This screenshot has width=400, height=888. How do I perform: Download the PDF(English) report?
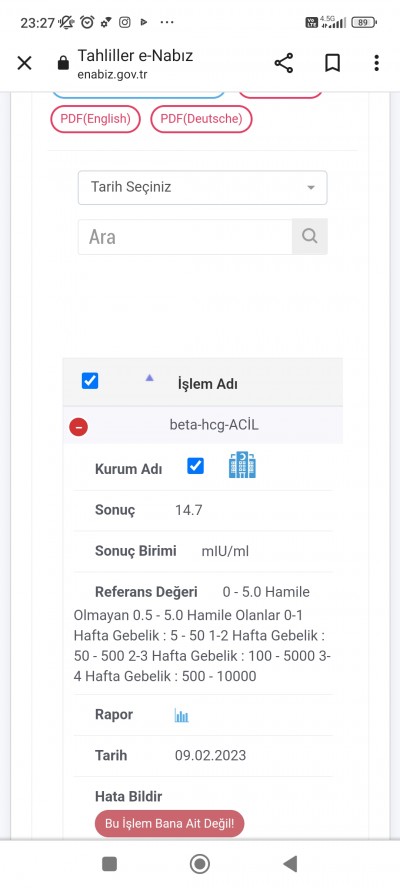pyautogui.click(x=95, y=119)
